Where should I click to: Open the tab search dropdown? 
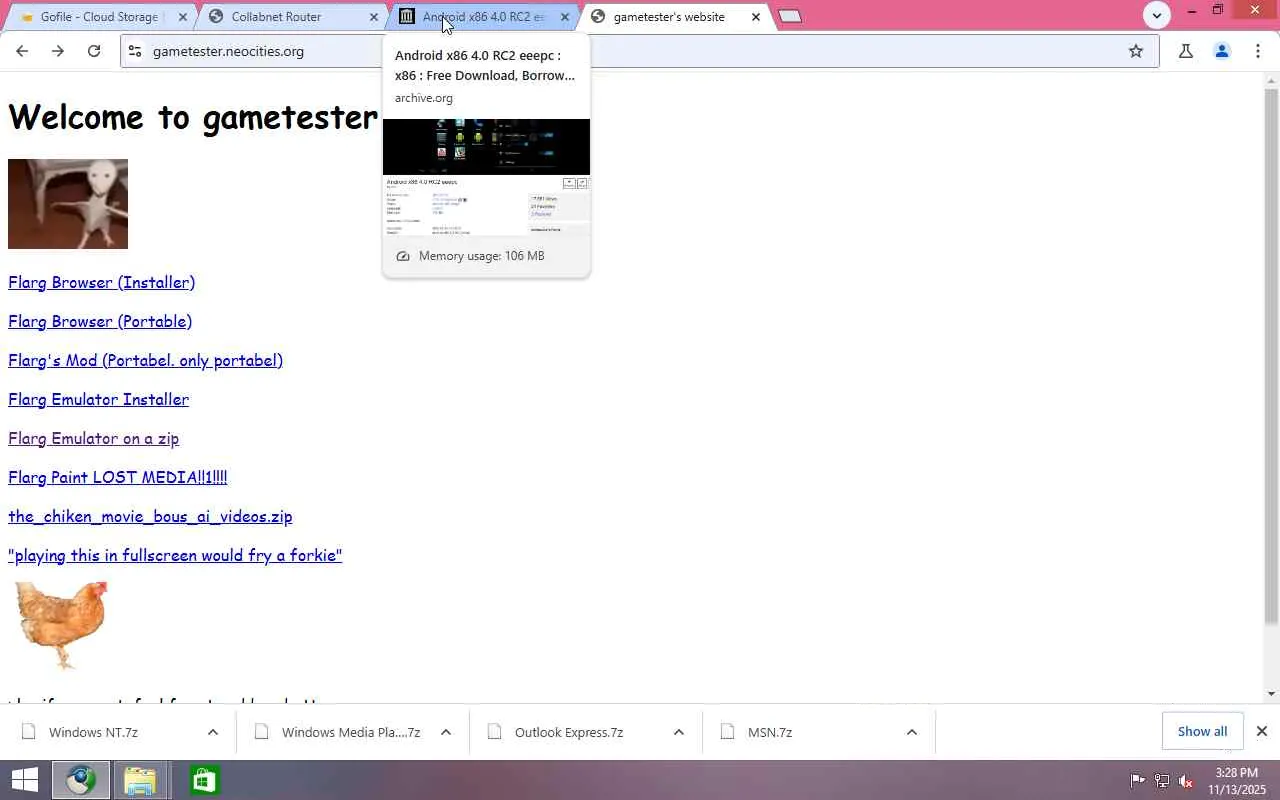click(x=1157, y=15)
